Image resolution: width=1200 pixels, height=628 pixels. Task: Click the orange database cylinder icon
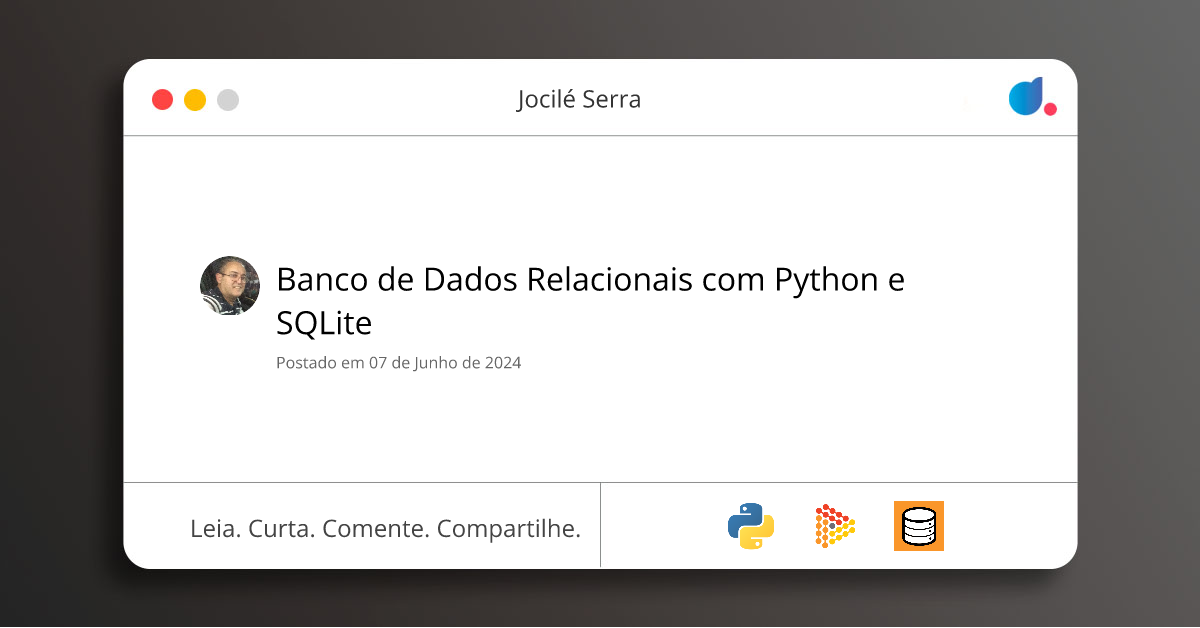(918, 526)
